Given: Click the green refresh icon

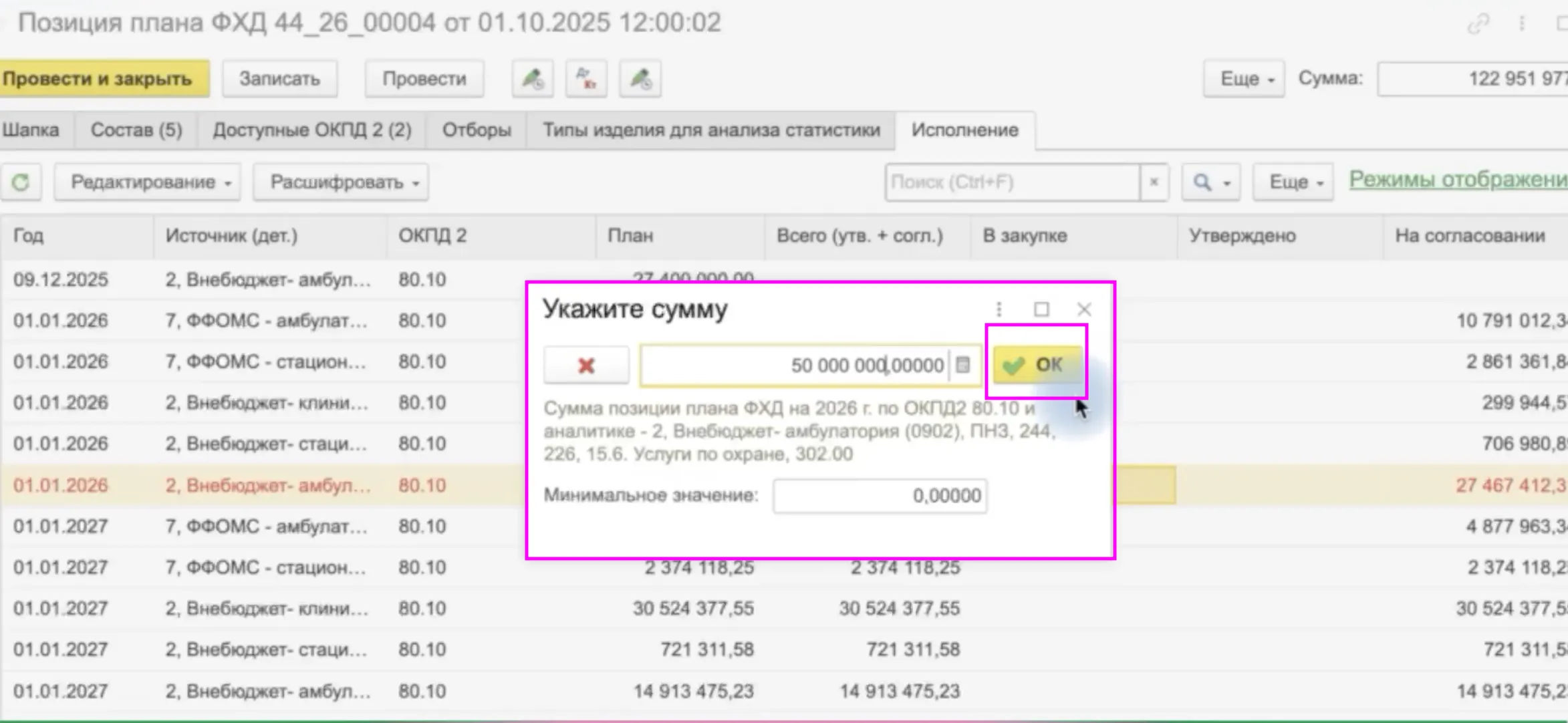Looking at the screenshot, I should [21, 182].
